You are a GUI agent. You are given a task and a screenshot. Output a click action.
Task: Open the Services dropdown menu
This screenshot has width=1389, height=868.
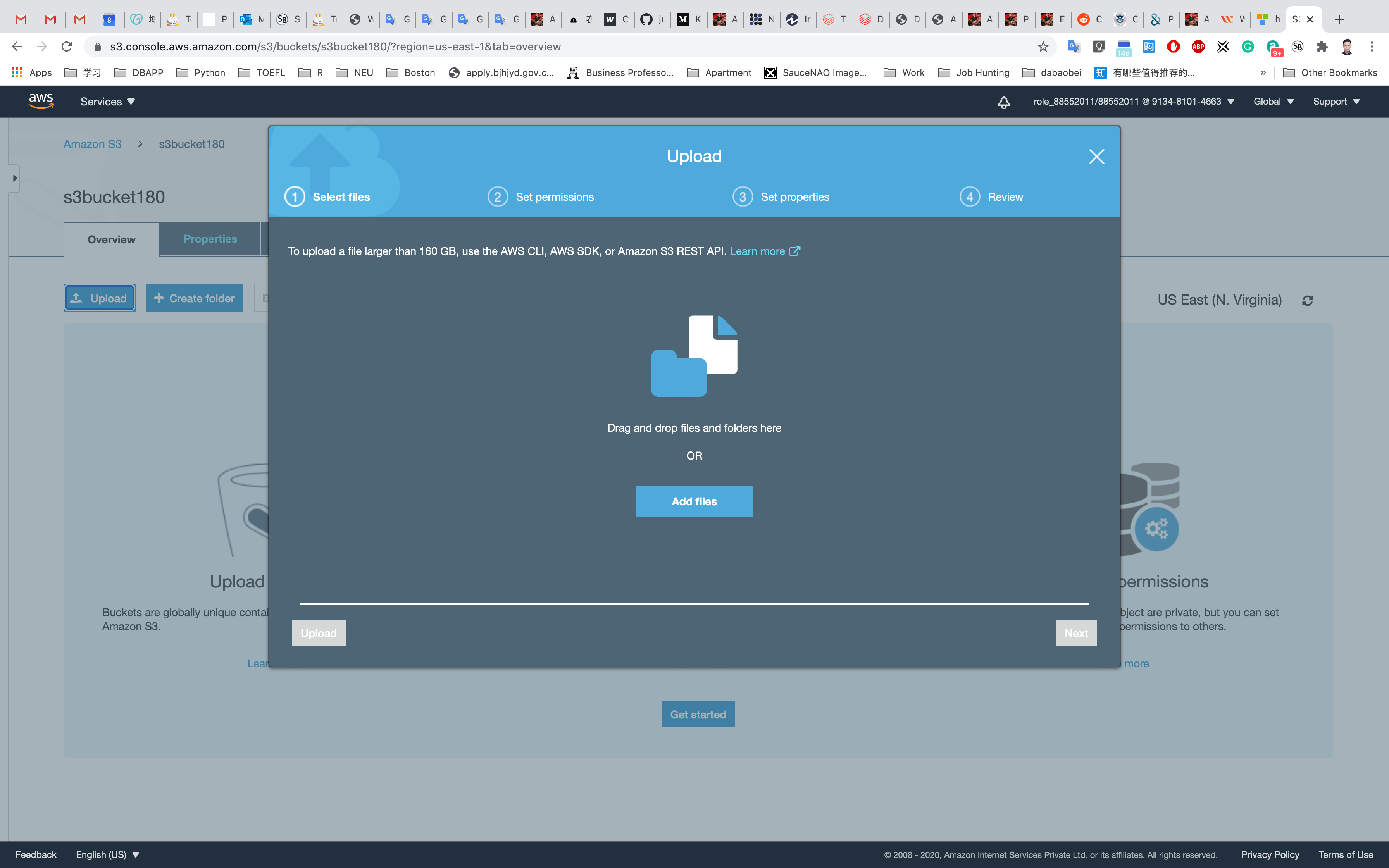coord(107,102)
